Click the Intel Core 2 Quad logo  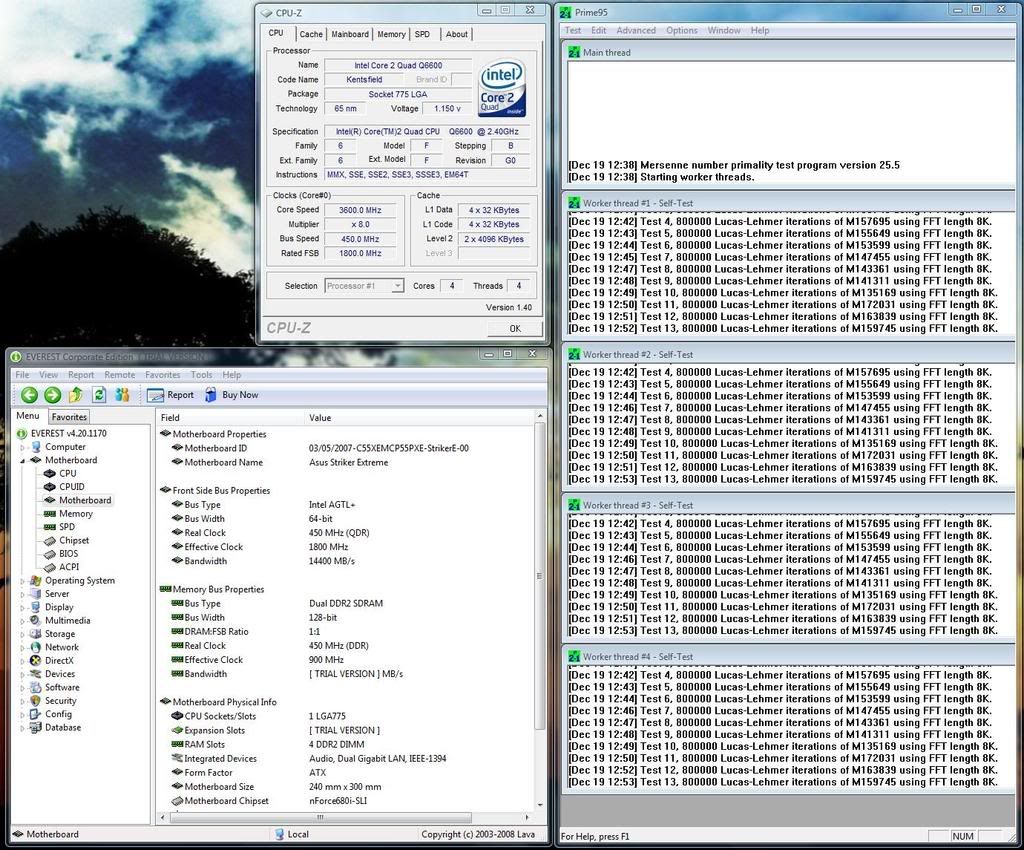point(501,87)
